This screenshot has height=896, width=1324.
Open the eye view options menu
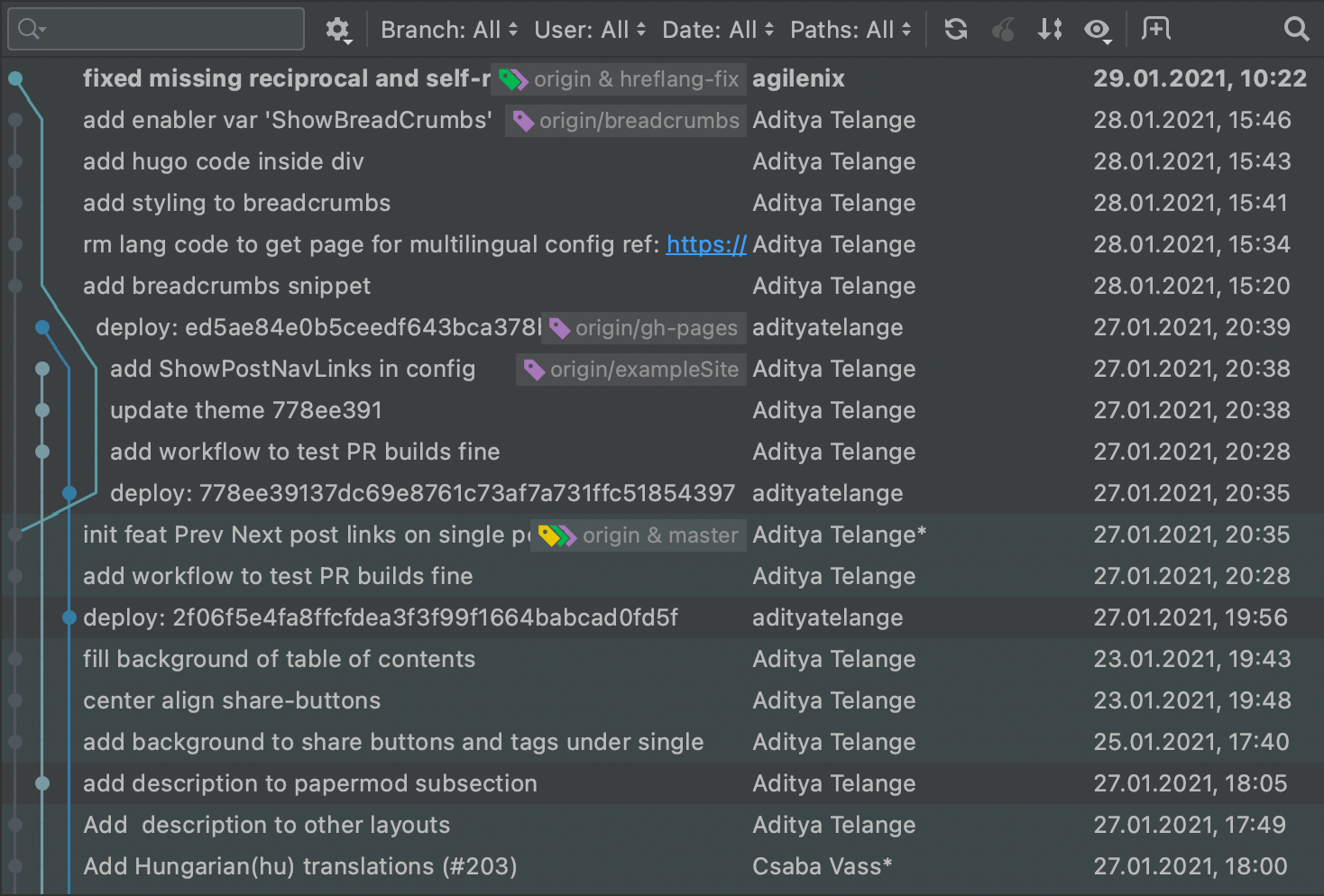(x=1098, y=31)
